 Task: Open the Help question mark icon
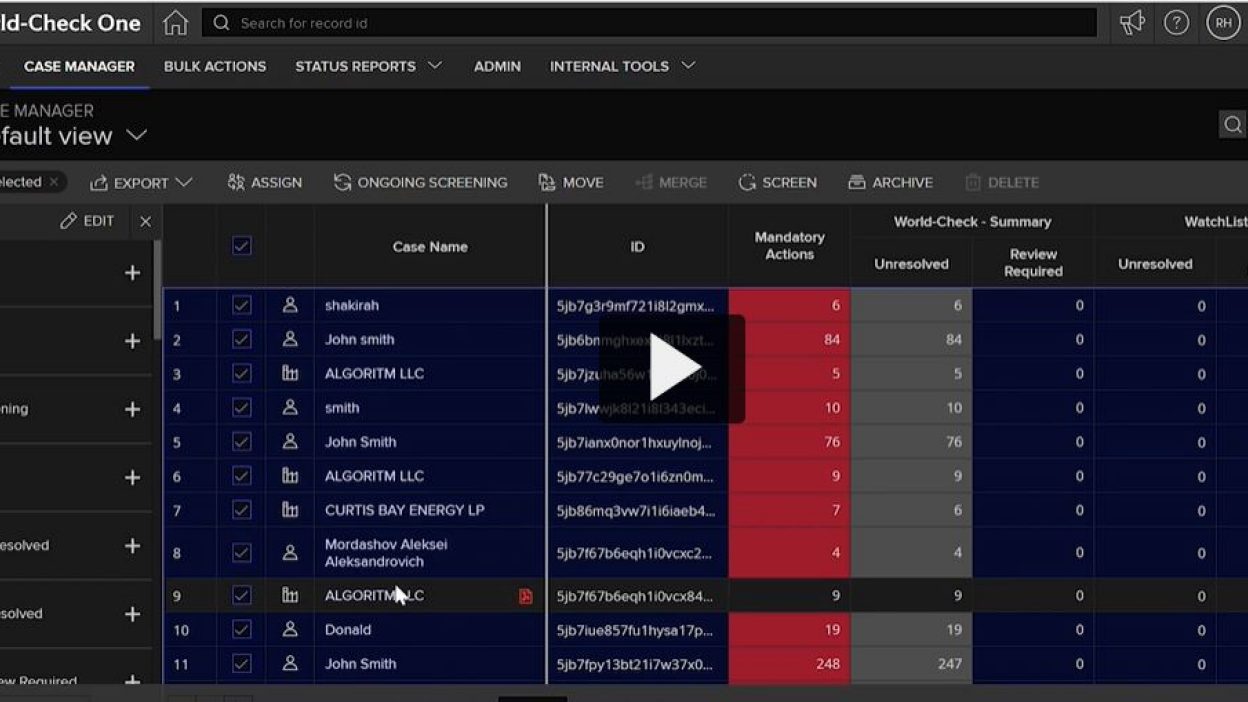1177,23
